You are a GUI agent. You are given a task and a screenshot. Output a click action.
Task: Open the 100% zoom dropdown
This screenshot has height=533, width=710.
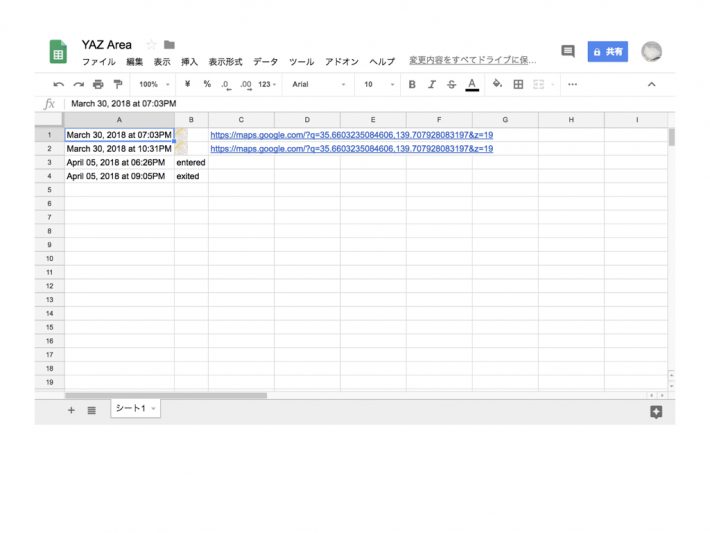154,85
